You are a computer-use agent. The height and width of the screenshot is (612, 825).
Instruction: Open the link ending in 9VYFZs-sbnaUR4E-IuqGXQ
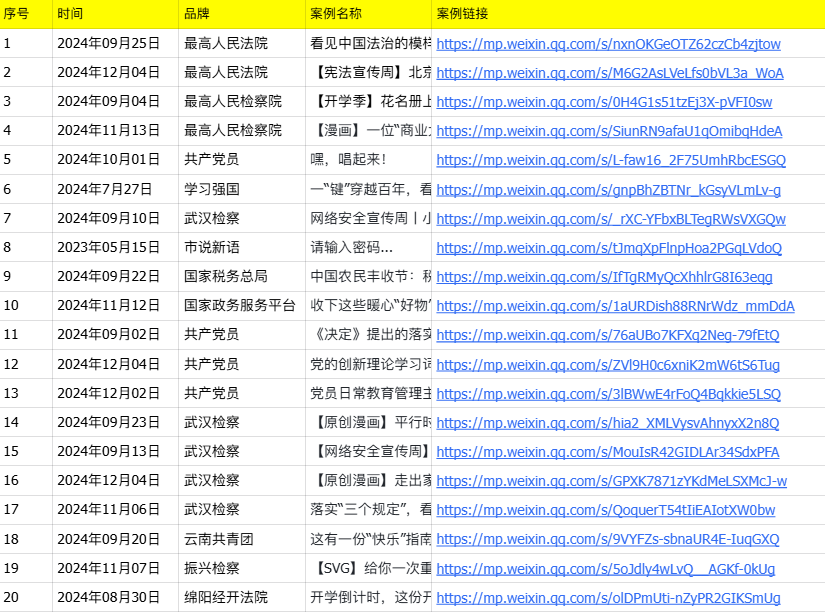tap(608, 539)
